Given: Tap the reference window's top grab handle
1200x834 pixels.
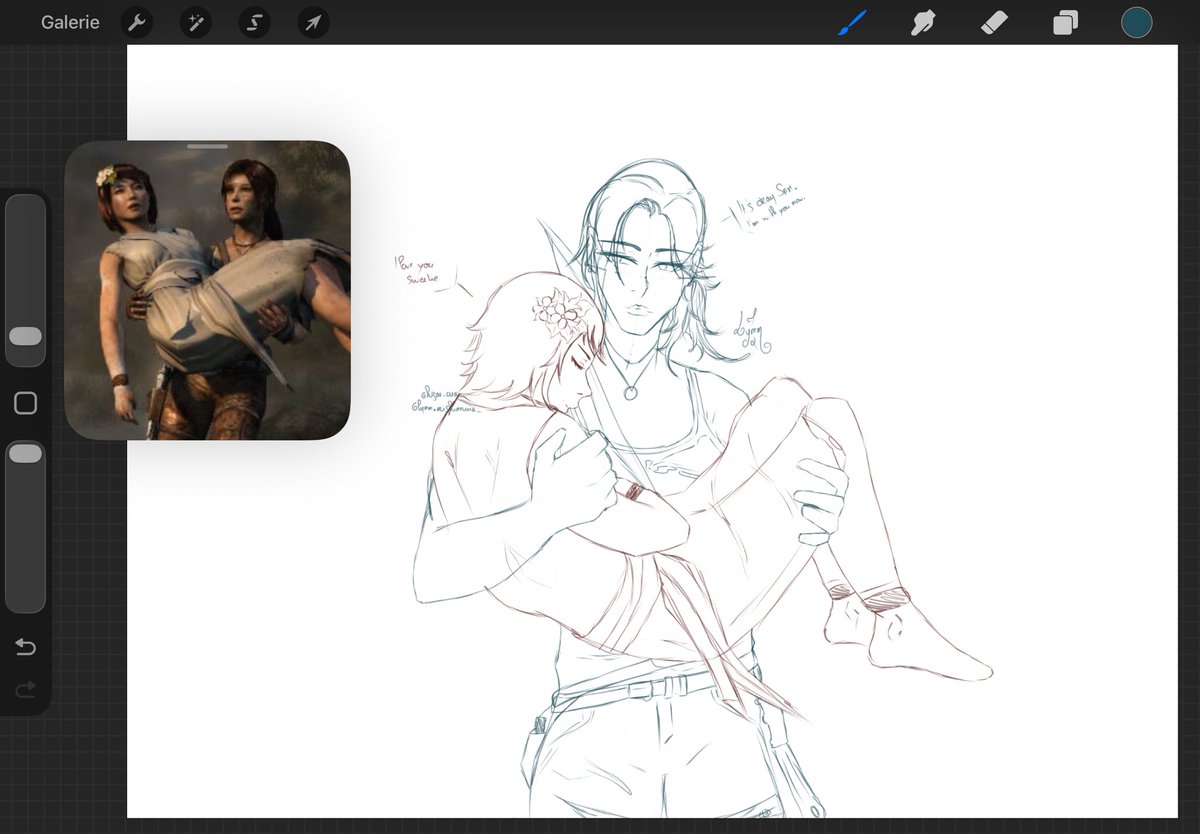Looking at the screenshot, I should 207,147.
